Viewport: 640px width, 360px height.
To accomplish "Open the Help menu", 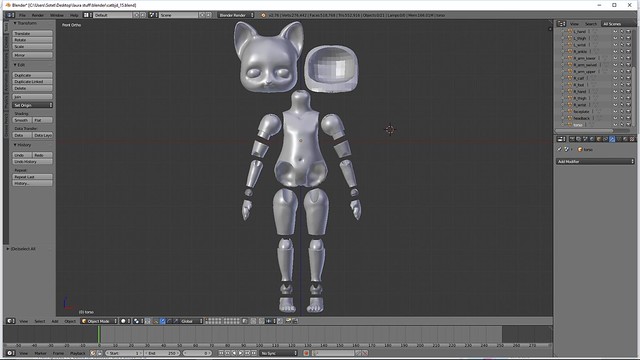I will coord(74,15).
